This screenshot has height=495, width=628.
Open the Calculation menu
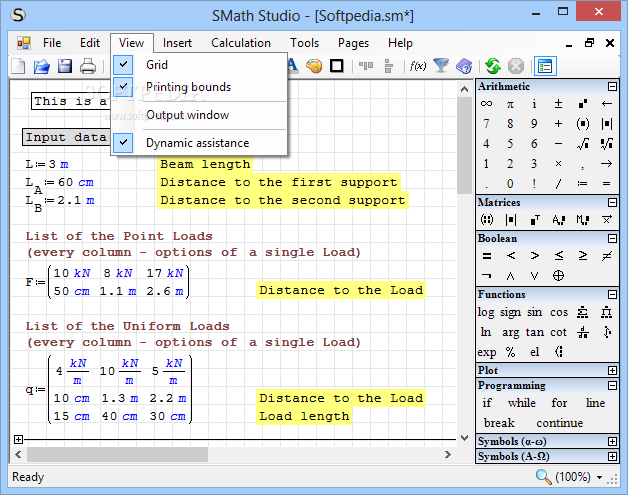(x=241, y=43)
